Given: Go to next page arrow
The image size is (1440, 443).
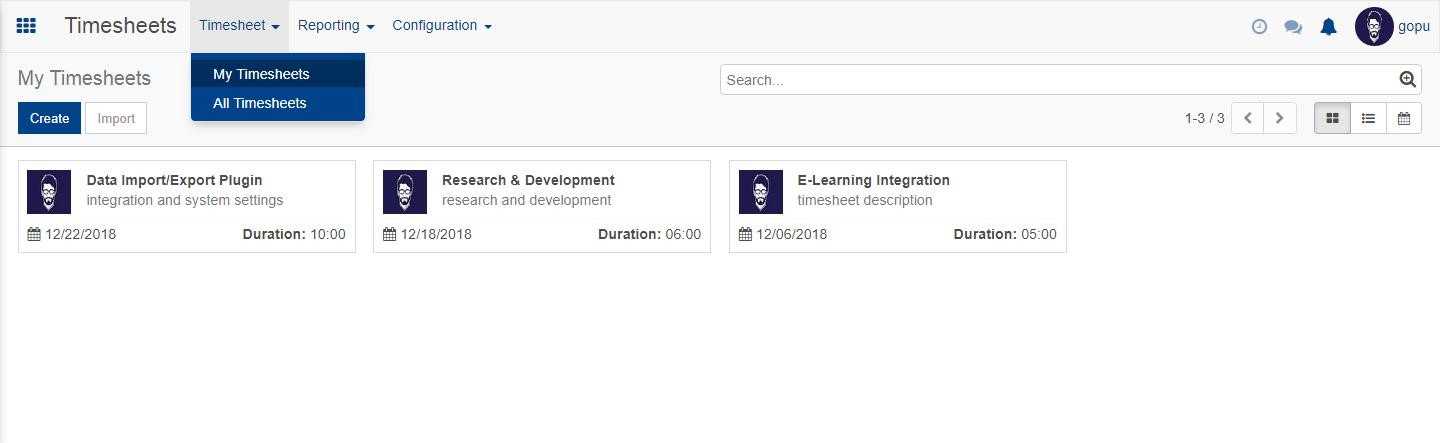Looking at the screenshot, I should 1280,118.
